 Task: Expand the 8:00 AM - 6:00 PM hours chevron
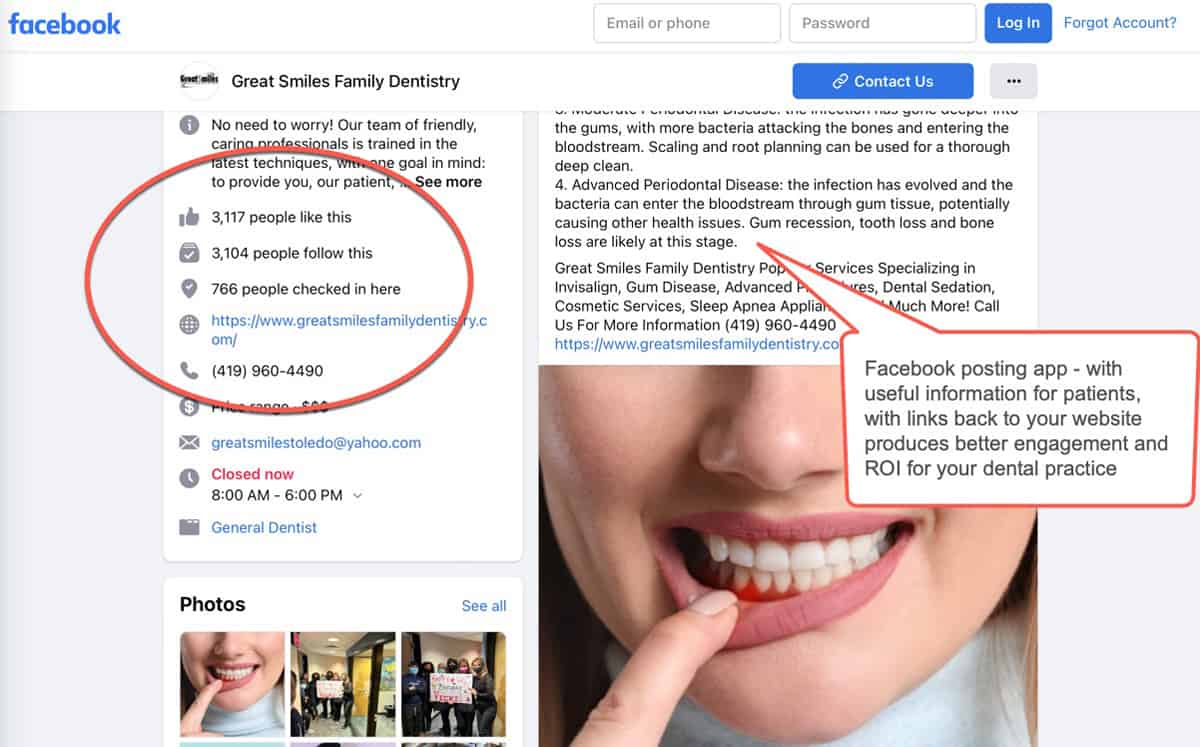358,496
